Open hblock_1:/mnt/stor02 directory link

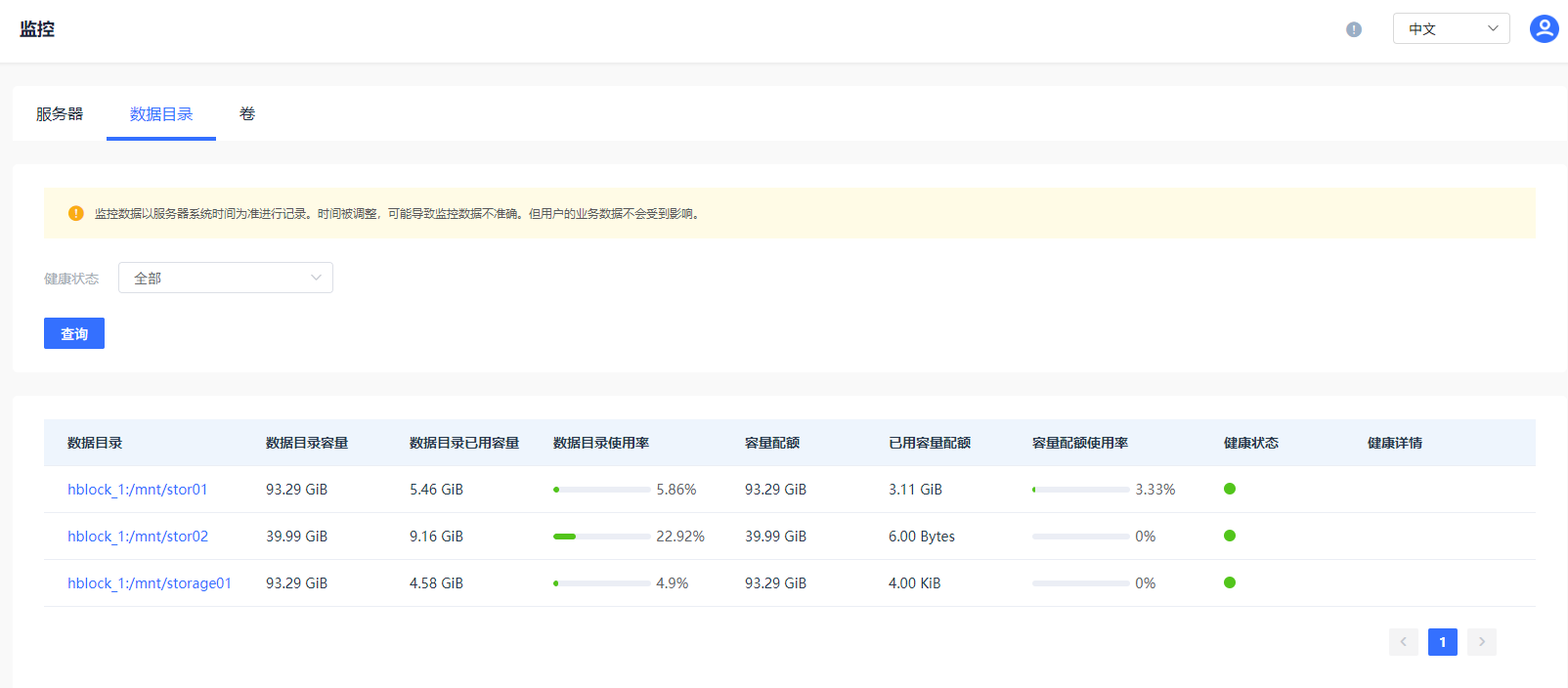pyautogui.click(x=138, y=537)
